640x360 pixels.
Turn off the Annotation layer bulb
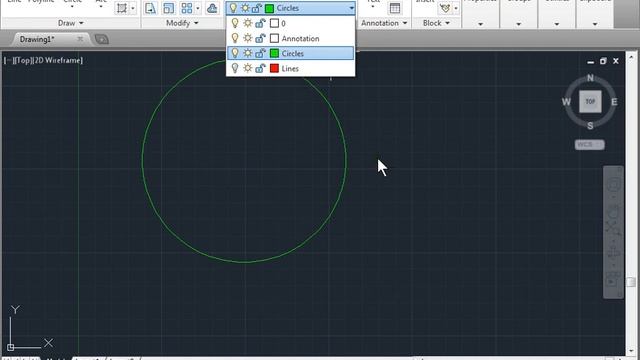(x=235, y=38)
